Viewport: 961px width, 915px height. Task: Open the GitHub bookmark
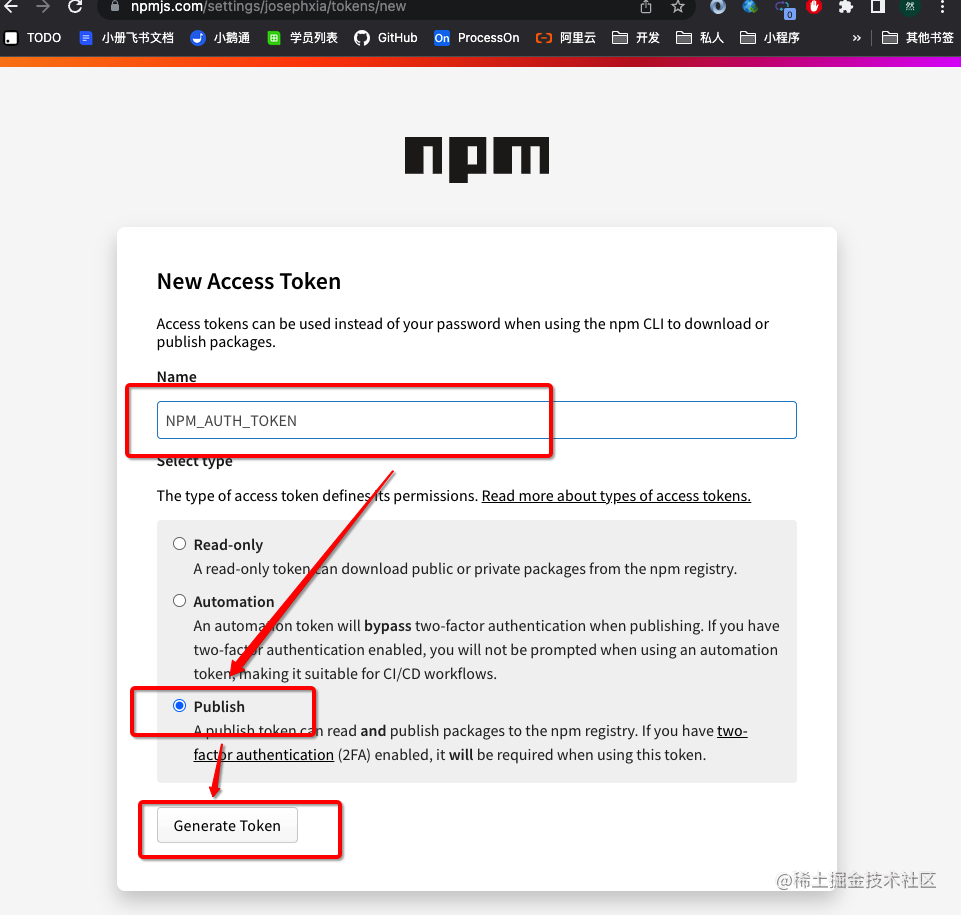click(386, 38)
